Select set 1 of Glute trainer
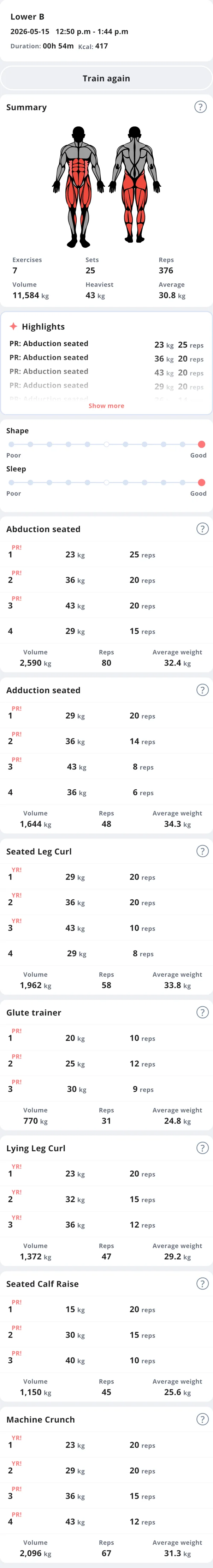 107,1038
